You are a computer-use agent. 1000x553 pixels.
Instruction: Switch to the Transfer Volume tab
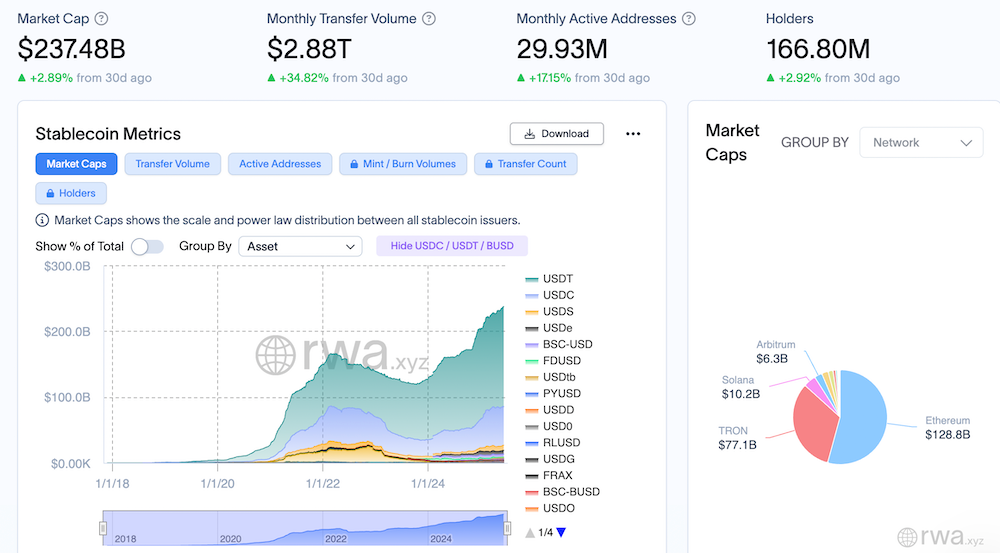coord(173,164)
